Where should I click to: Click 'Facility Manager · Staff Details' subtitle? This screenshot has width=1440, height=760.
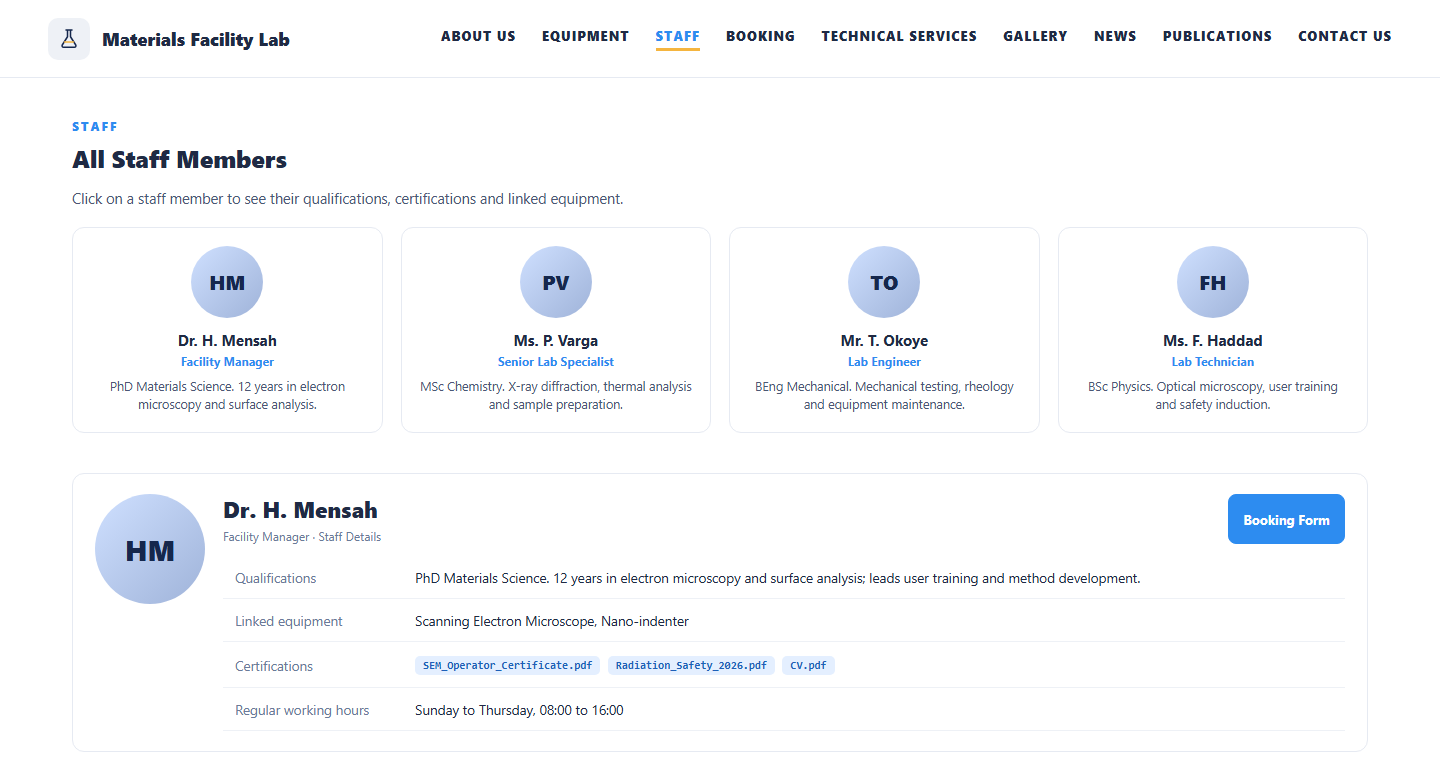pos(302,537)
